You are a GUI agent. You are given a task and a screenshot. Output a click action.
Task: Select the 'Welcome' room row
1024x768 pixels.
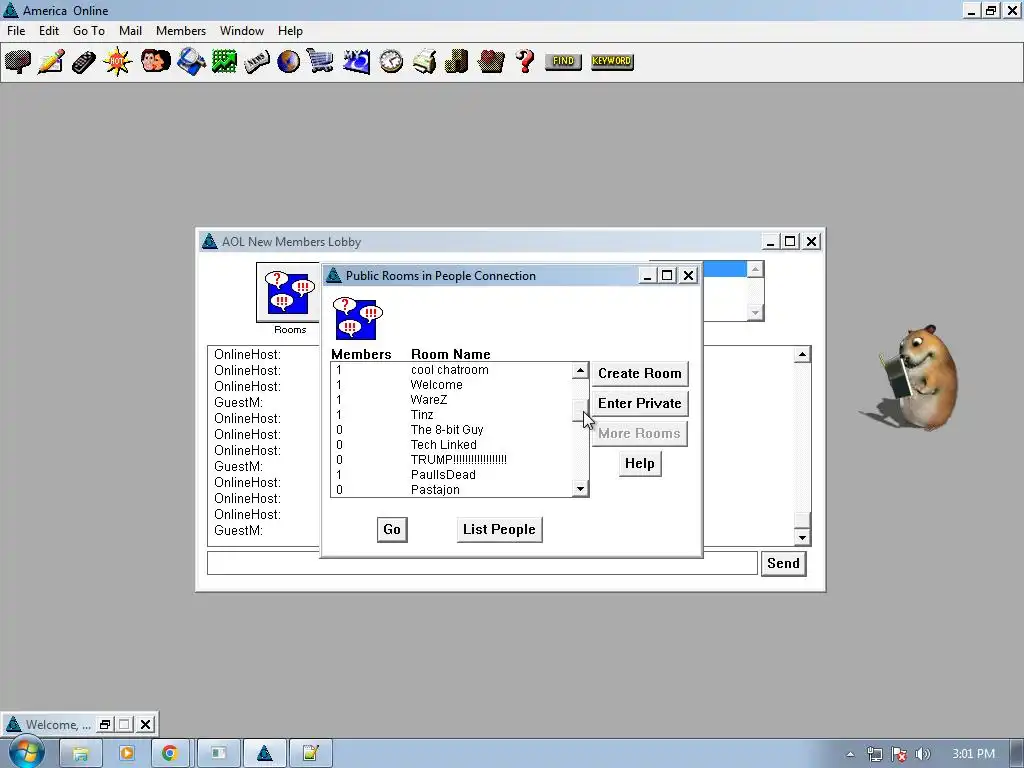[x=451, y=385]
